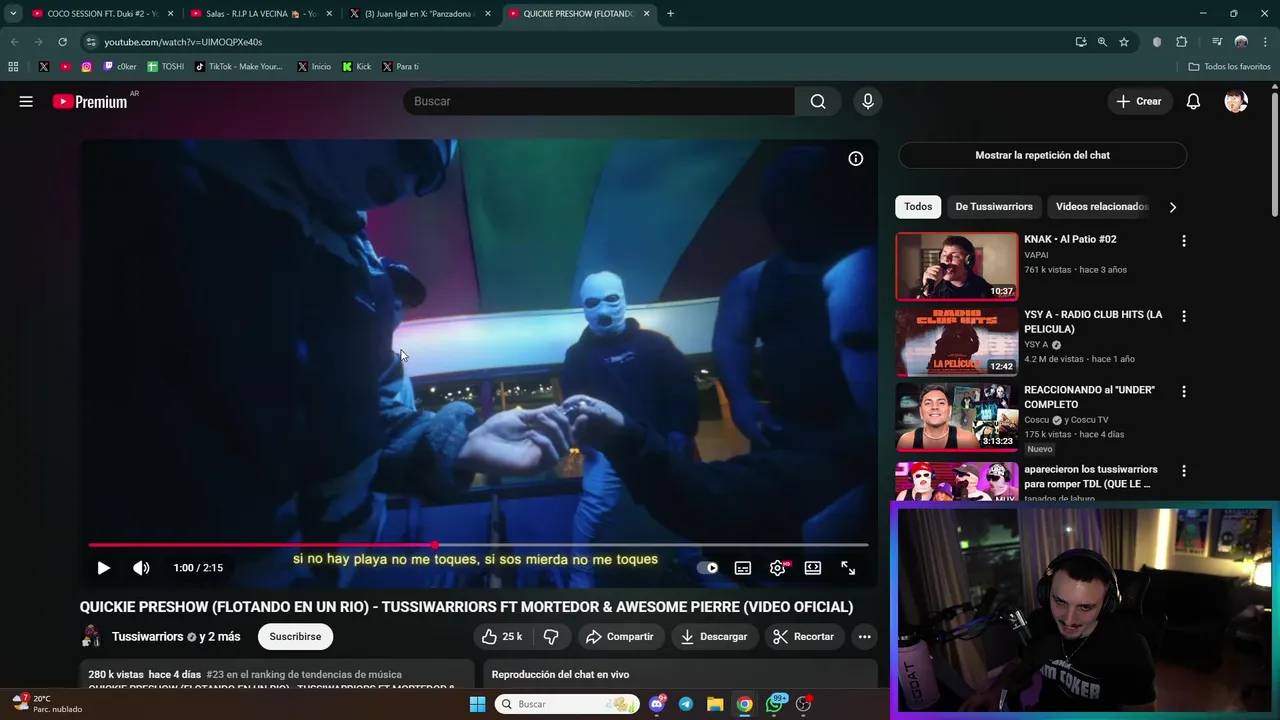The image size is (1280, 720).
Task: Open the Kick bookmark
Action: (x=356, y=67)
